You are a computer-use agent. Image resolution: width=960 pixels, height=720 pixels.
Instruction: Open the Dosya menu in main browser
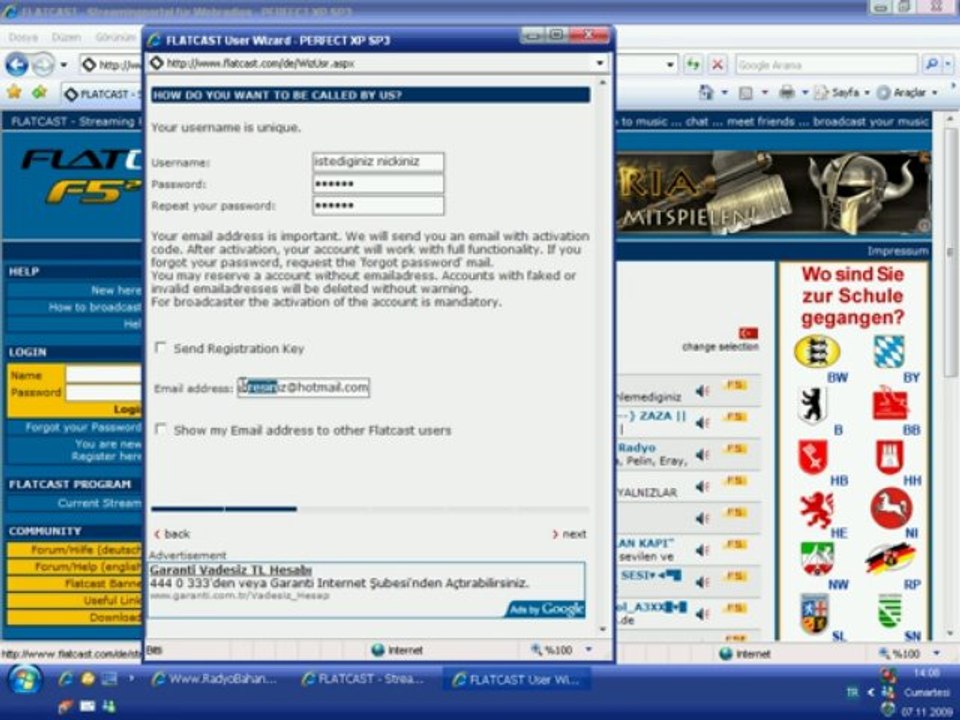23,37
